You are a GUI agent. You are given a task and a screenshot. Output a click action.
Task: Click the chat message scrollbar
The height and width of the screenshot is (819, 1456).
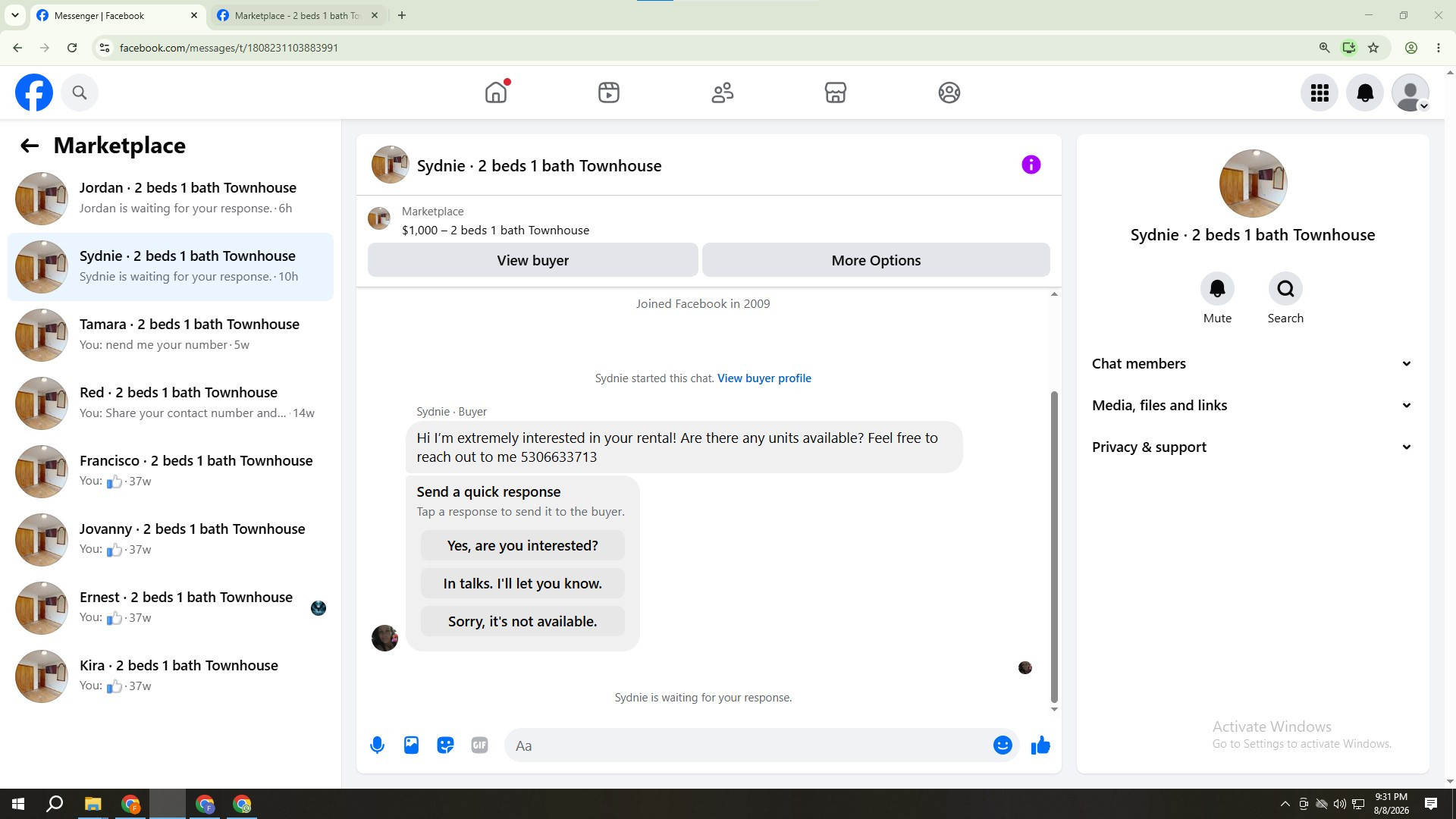pyautogui.click(x=1054, y=546)
